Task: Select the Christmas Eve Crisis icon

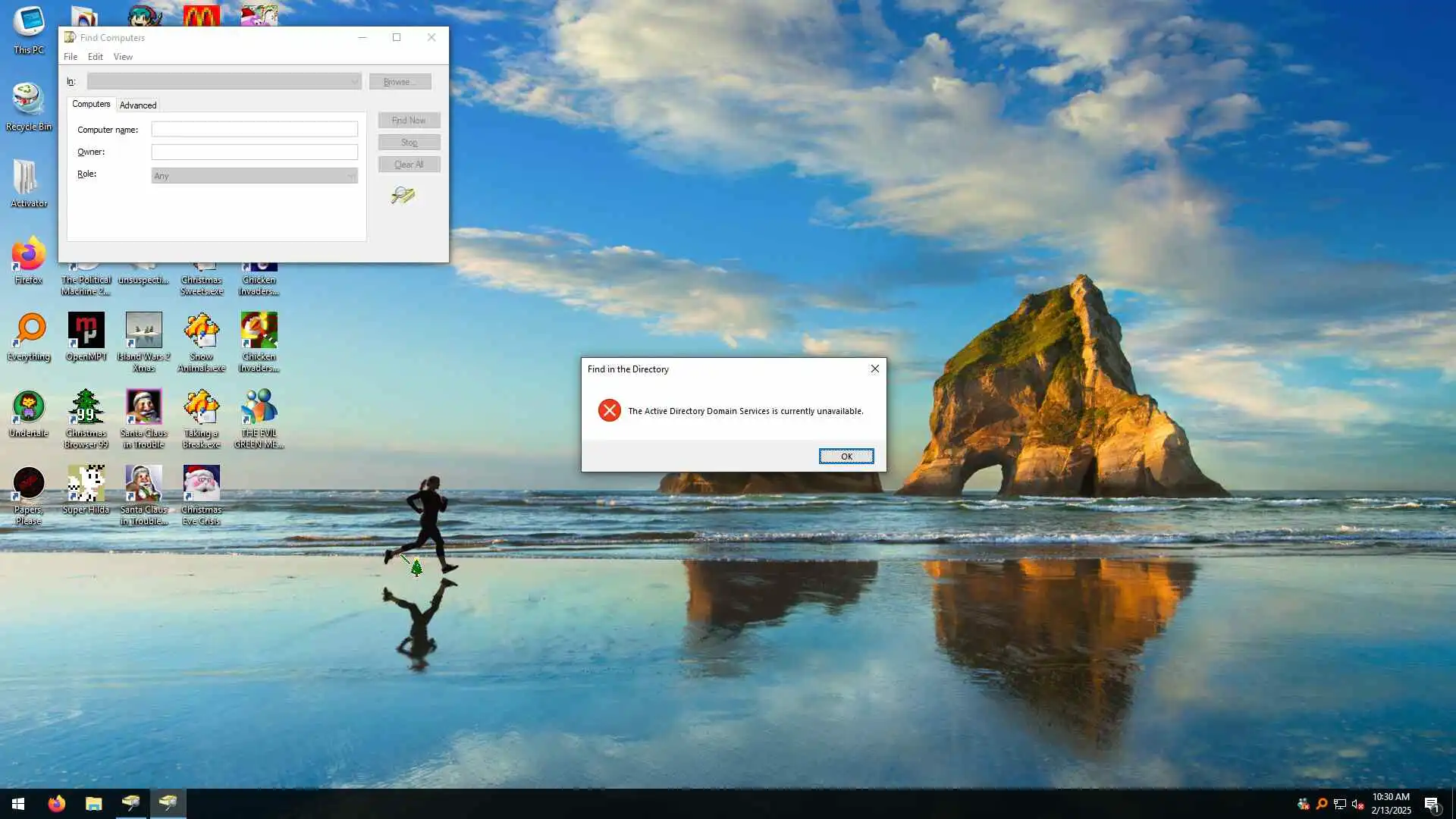Action: click(201, 485)
